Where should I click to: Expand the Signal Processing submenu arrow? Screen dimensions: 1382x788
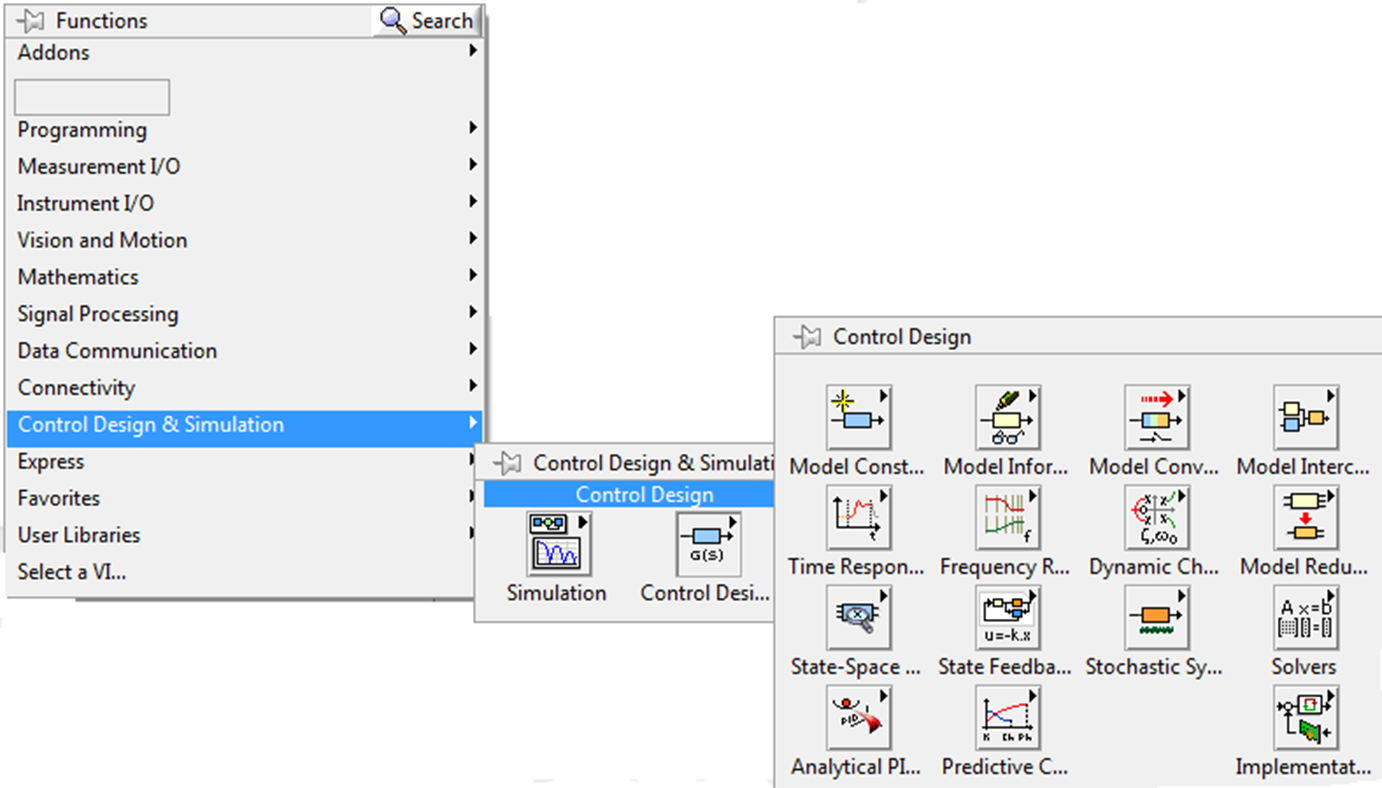[473, 313]
